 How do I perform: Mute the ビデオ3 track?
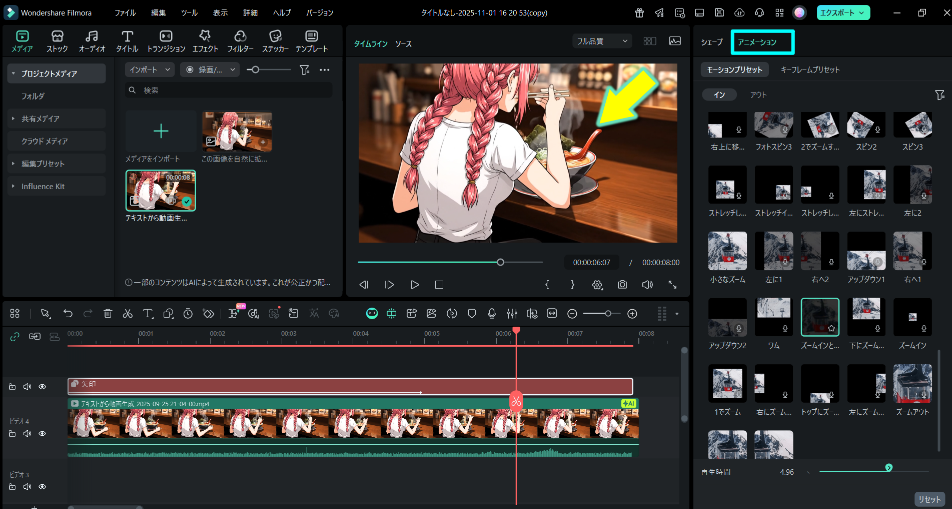[27, 487]
